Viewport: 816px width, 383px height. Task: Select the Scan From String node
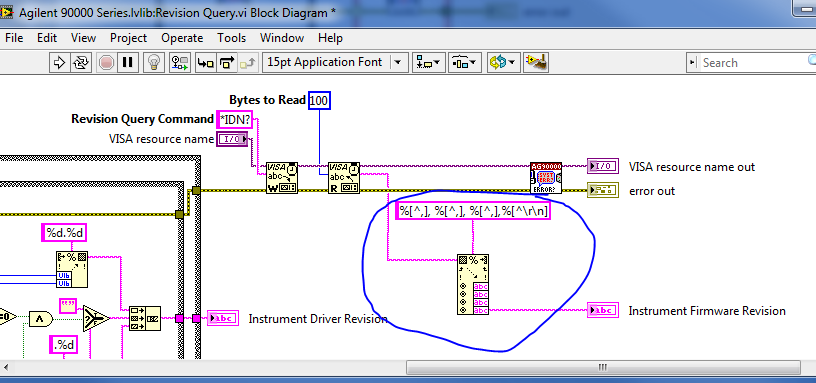pyautogui.click(x=473, y=285)
